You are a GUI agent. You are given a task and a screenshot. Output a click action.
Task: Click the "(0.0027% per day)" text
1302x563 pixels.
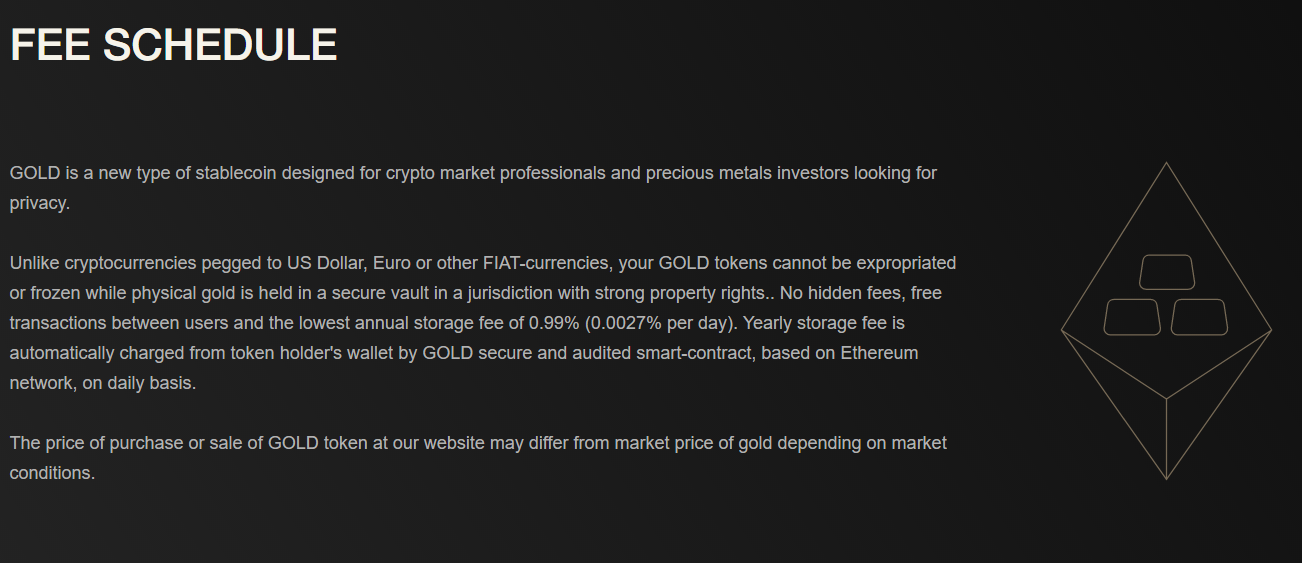[x=661, y=323]
